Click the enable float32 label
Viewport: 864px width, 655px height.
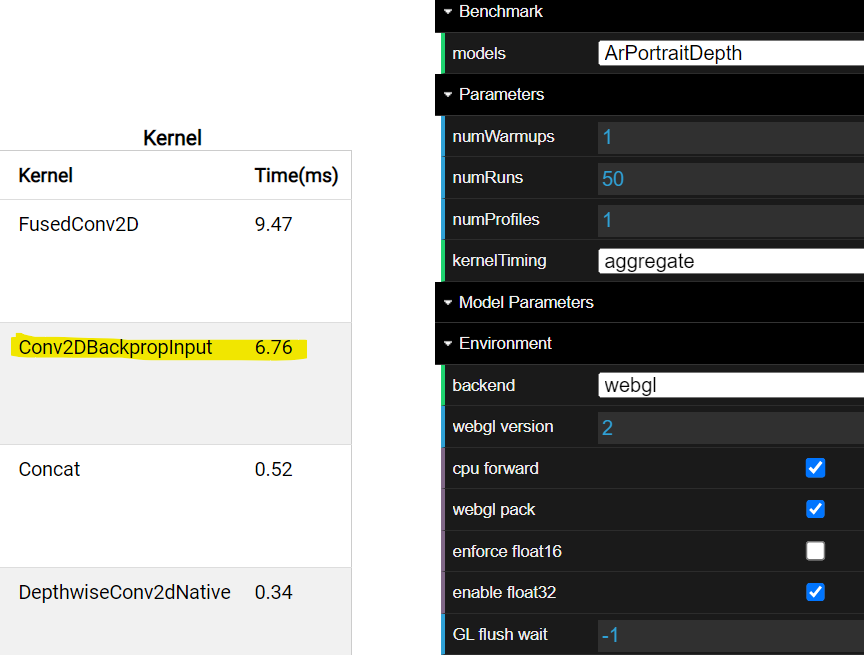[x=504, y=592]
